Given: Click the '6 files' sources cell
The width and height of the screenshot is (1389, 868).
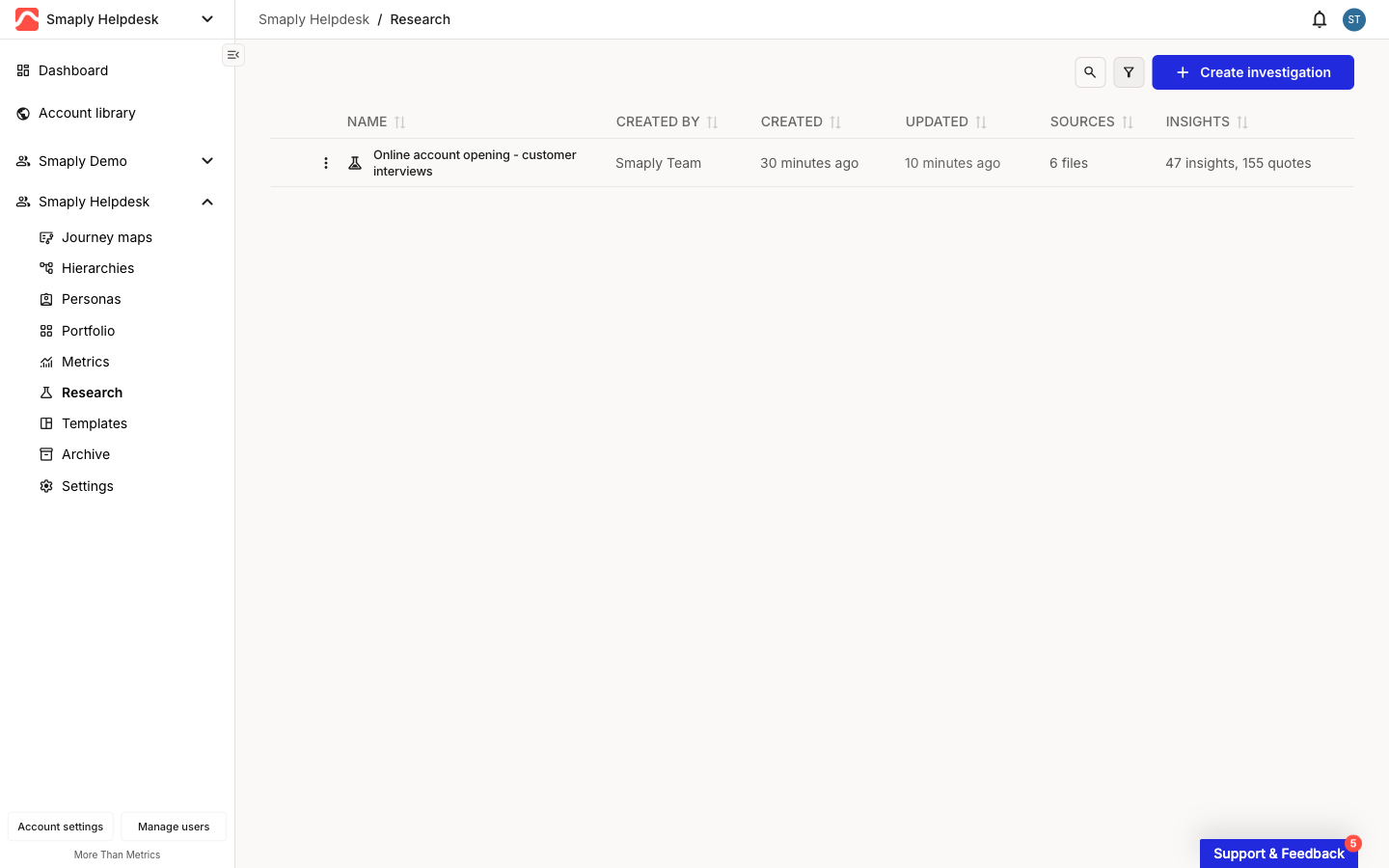Looking at the screenshot, I should coord(1069,163).
